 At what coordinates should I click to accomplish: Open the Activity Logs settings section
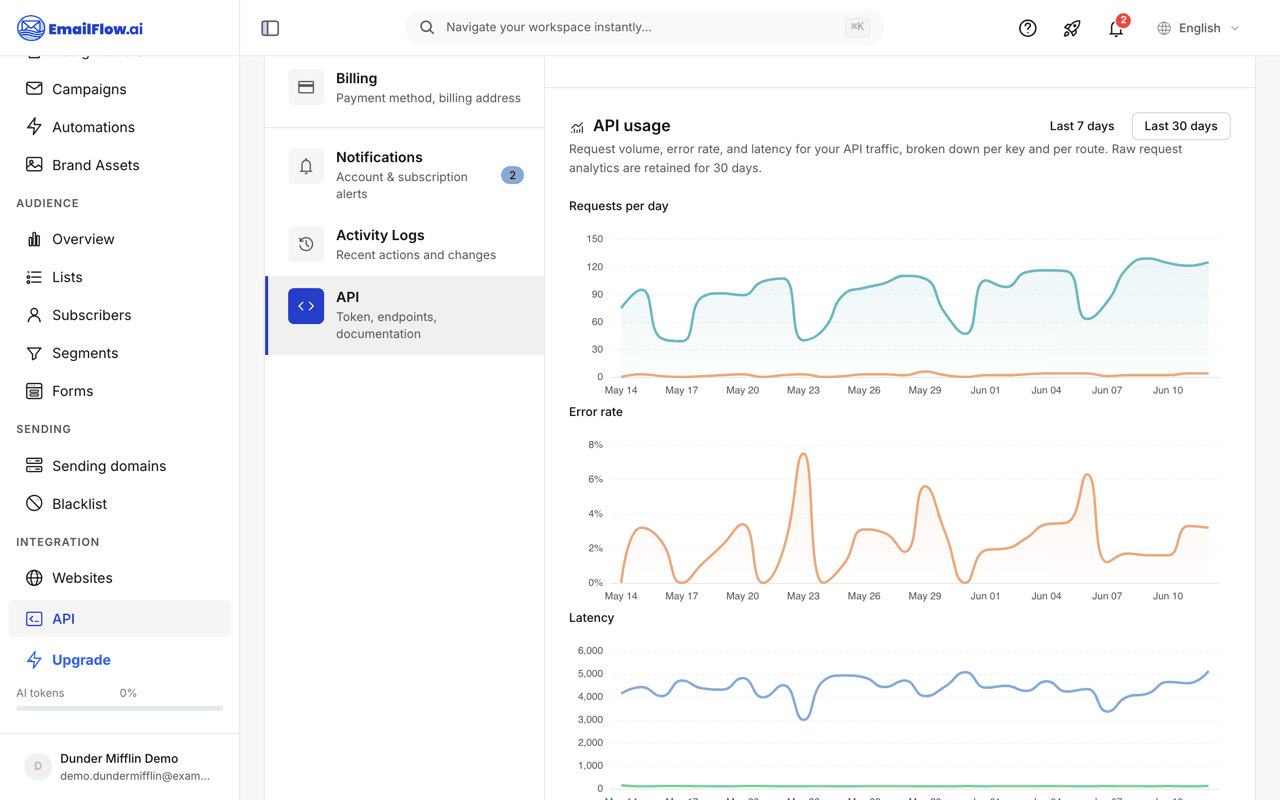coord(405,244)
